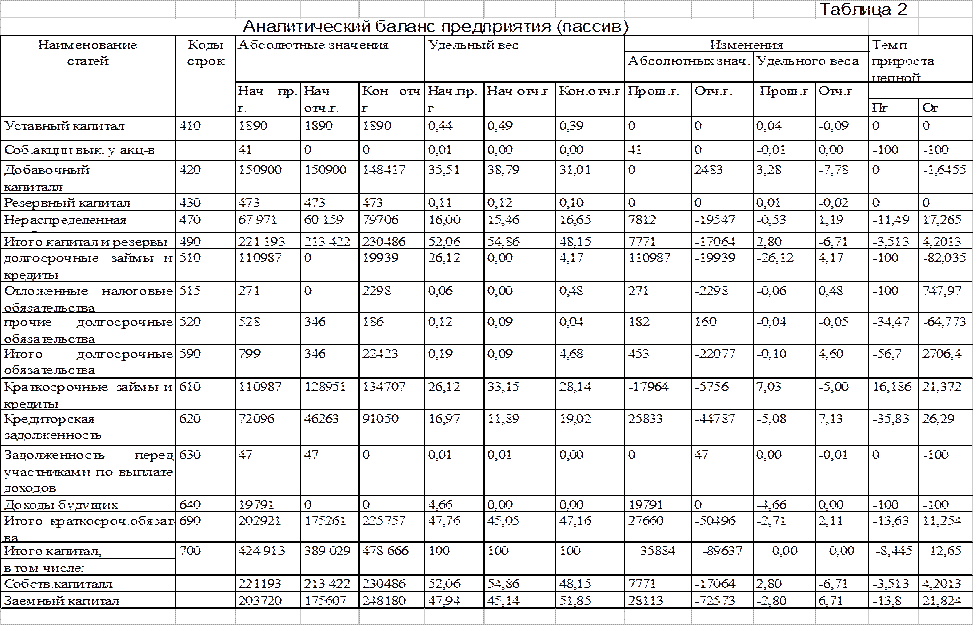Image resolution: width=974 pixels, height=626 pixels.
Task: Click the first column header for balance items
Action: pos(83,52)
